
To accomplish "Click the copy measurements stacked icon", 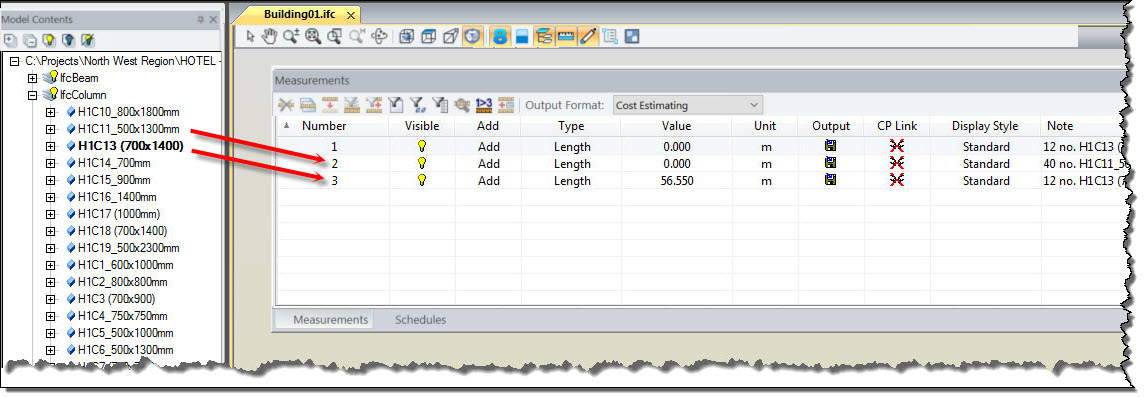I will coord(307,105).
